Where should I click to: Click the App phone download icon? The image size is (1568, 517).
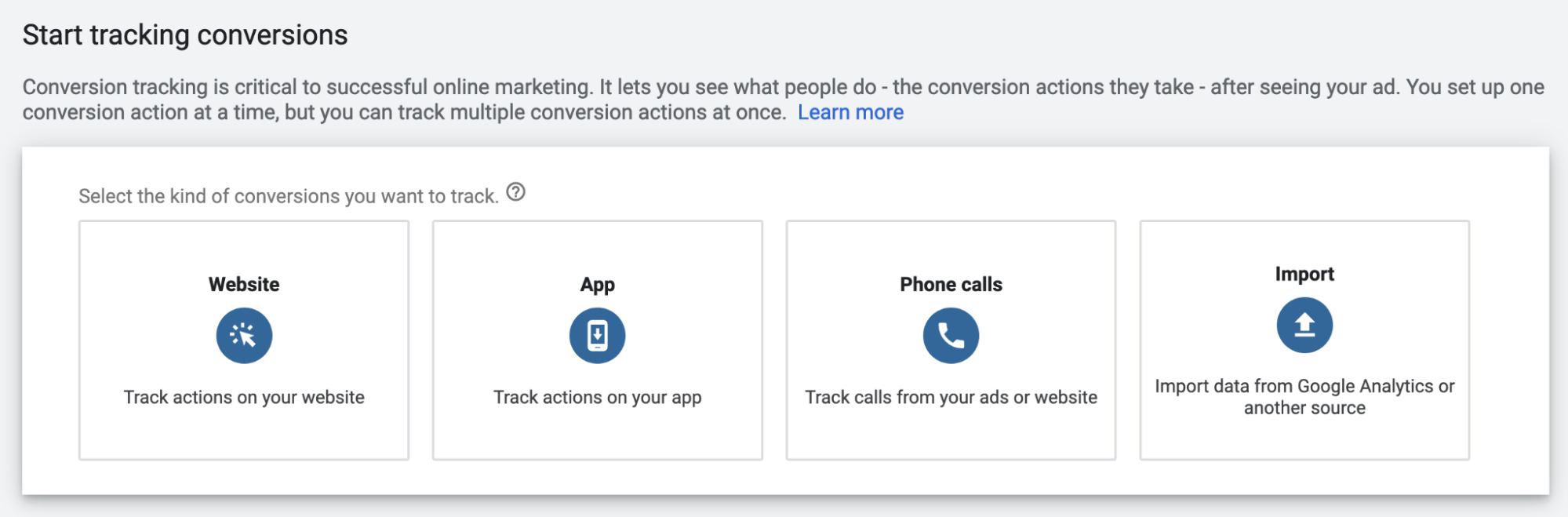pyautogui.click(x=597, y=336)
